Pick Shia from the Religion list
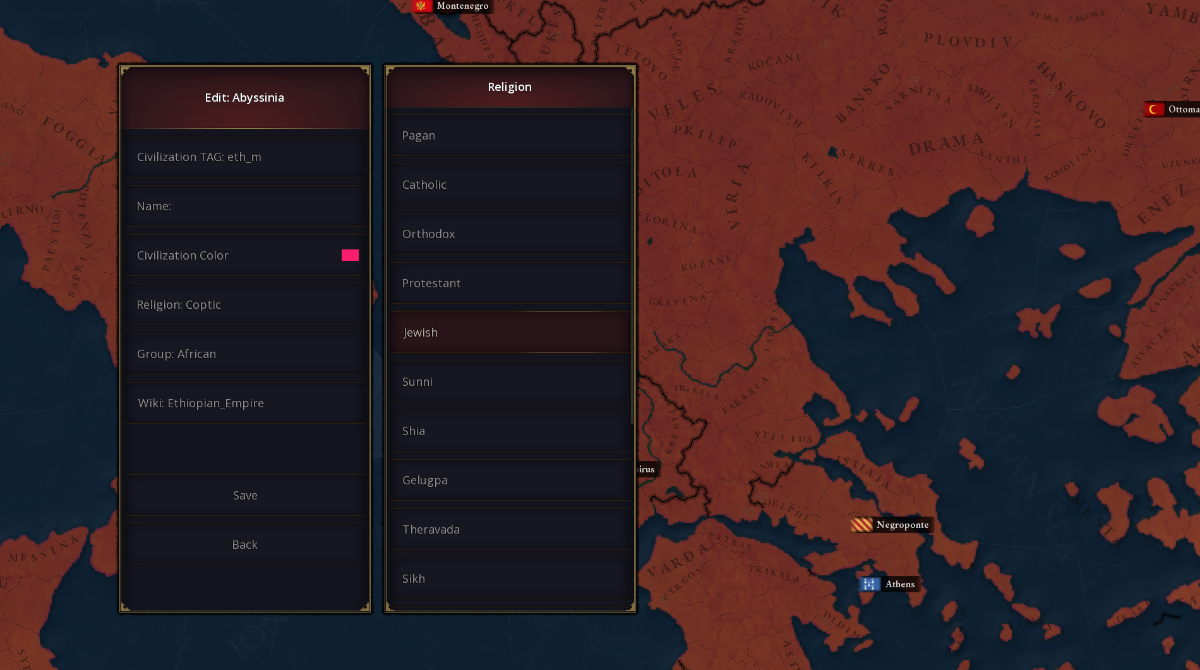 [510, 430]
